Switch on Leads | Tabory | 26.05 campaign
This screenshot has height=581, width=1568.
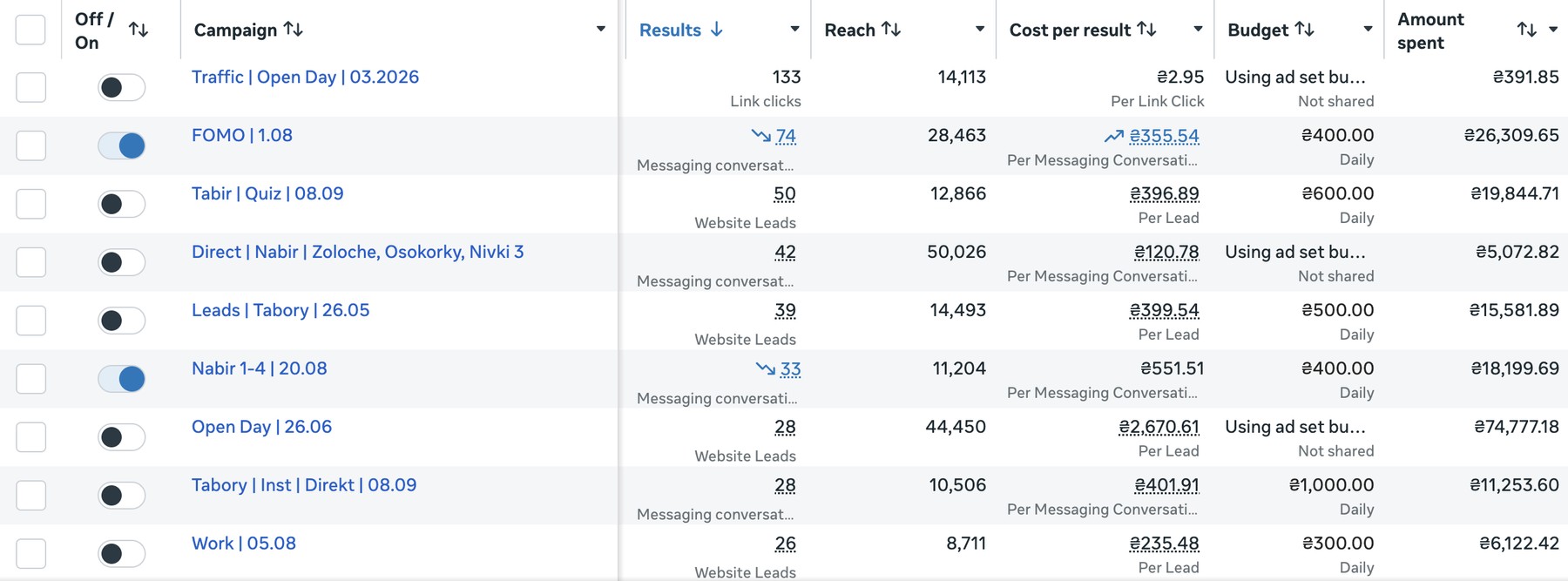121,321
